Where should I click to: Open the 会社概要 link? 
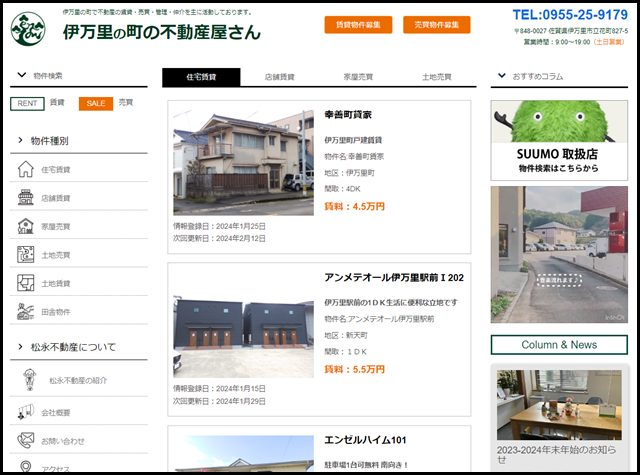tap(56, 413)
